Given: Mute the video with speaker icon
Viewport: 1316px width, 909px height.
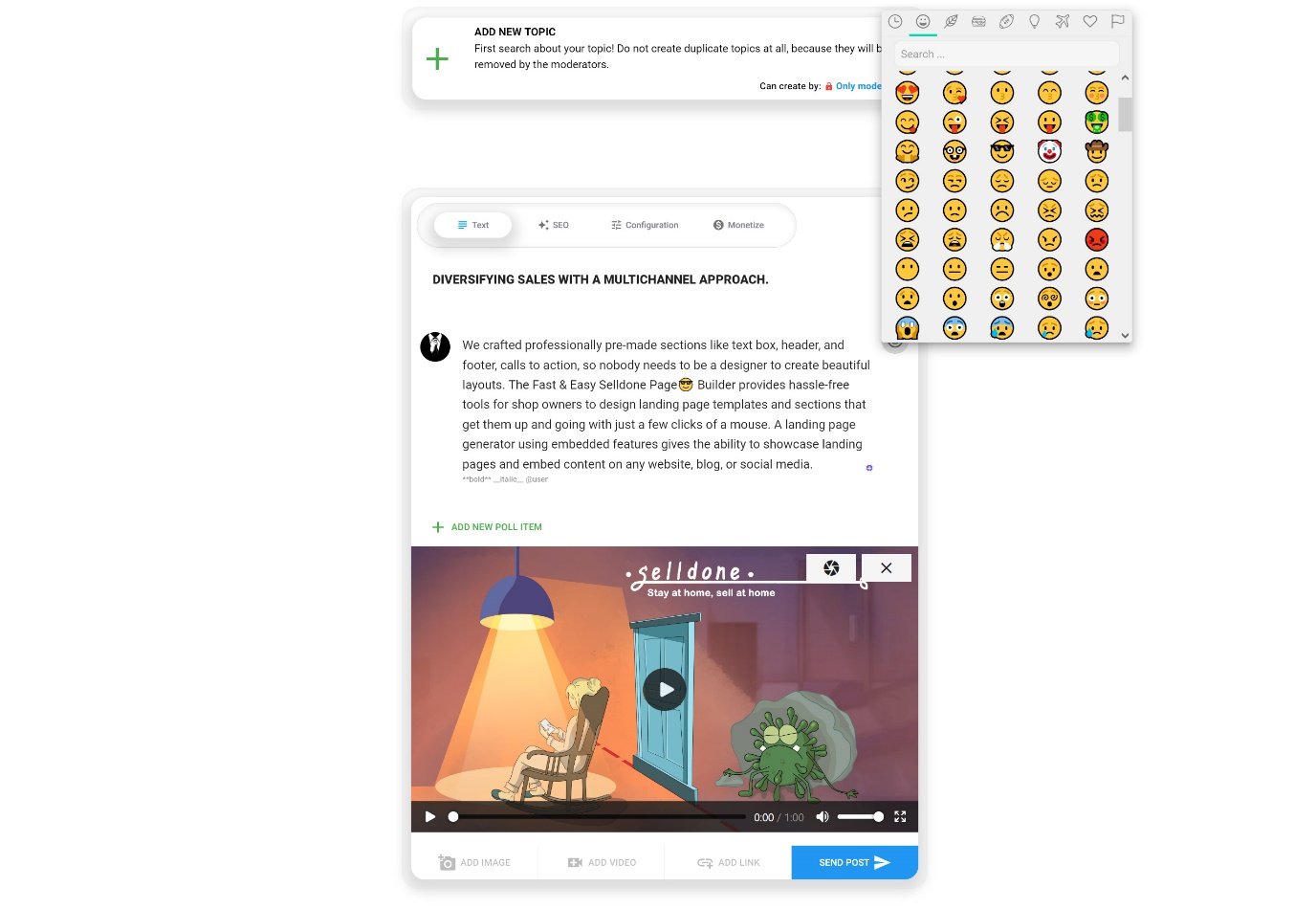Looking at the screenshot, I should [822, 817].
